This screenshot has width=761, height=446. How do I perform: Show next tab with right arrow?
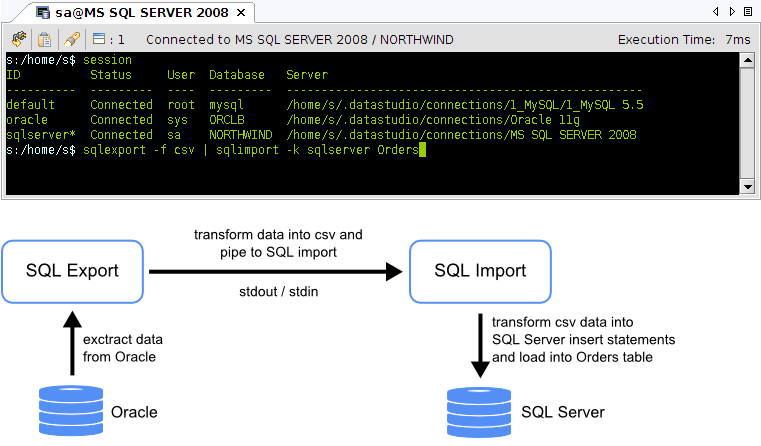[x=732, y=12]
